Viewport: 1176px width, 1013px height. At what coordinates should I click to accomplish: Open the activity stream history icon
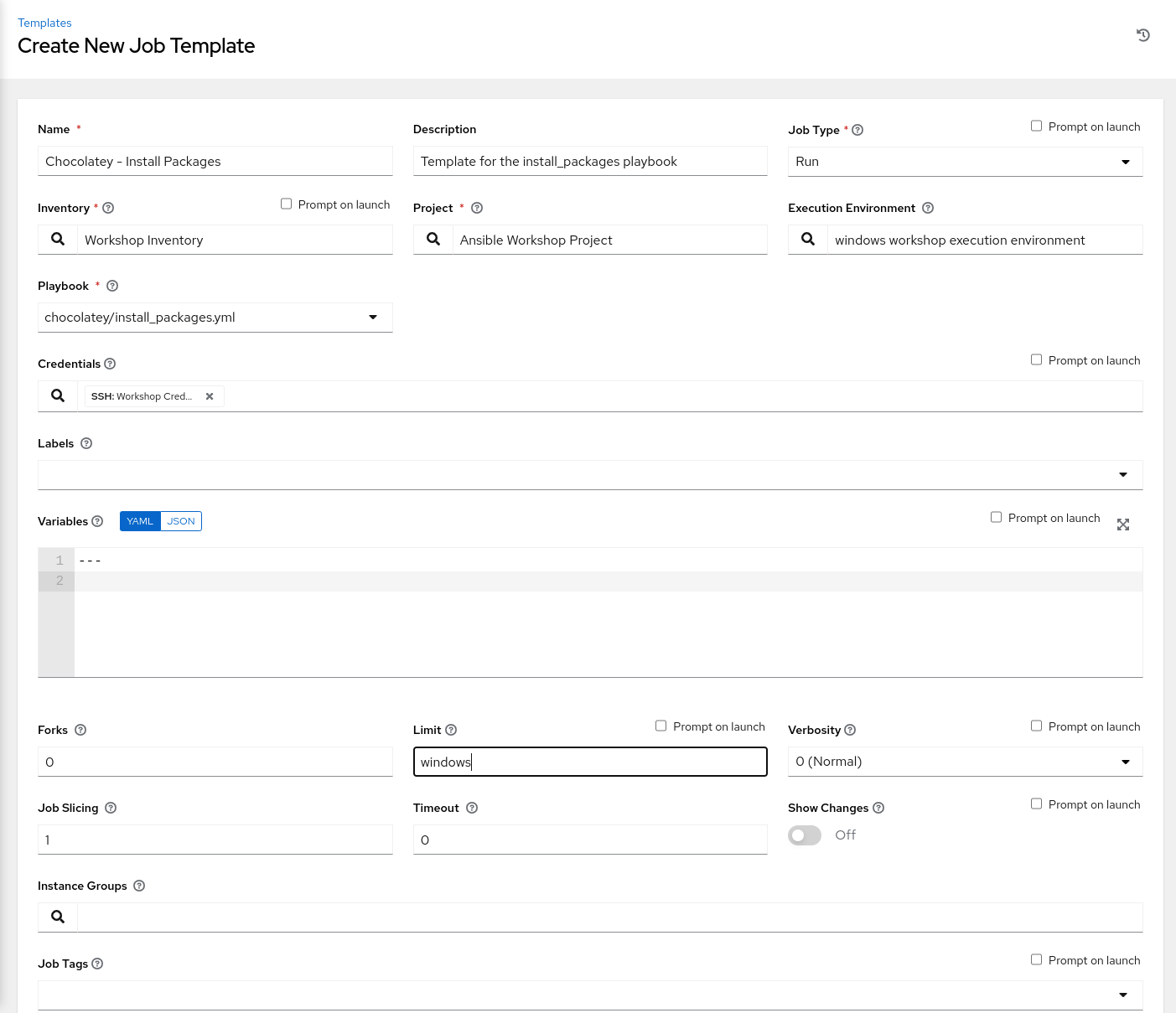coord(1142,35)
